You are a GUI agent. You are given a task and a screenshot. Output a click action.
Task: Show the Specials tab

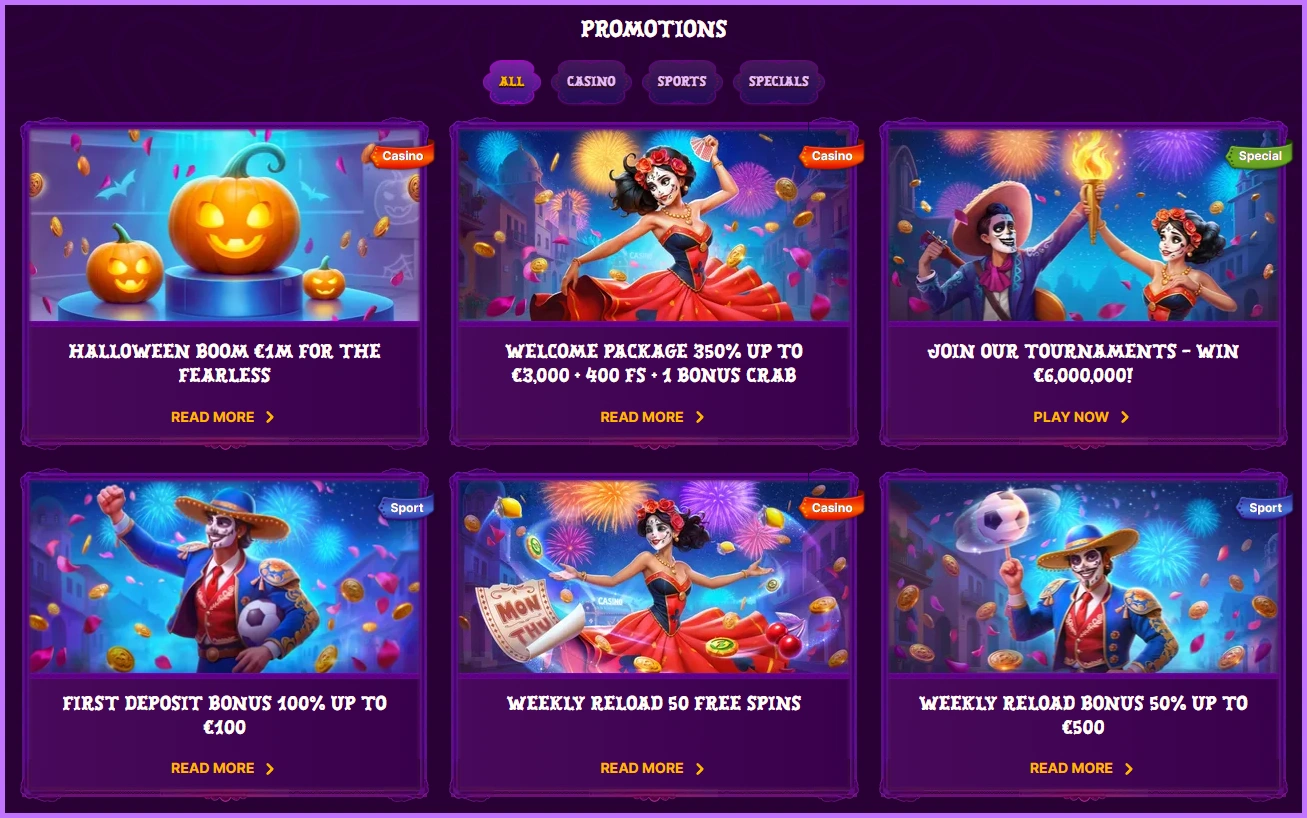(x=779, y=81)
